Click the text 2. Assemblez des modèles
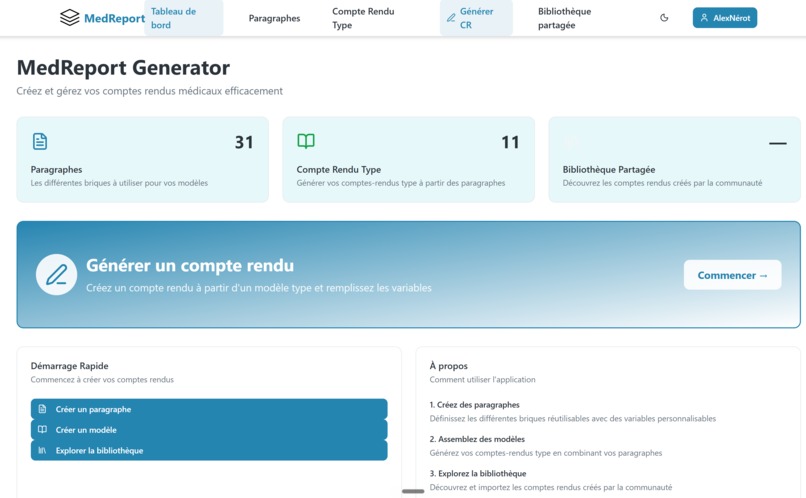The width and height of the screenshot is (806, 498). [477, 439]
